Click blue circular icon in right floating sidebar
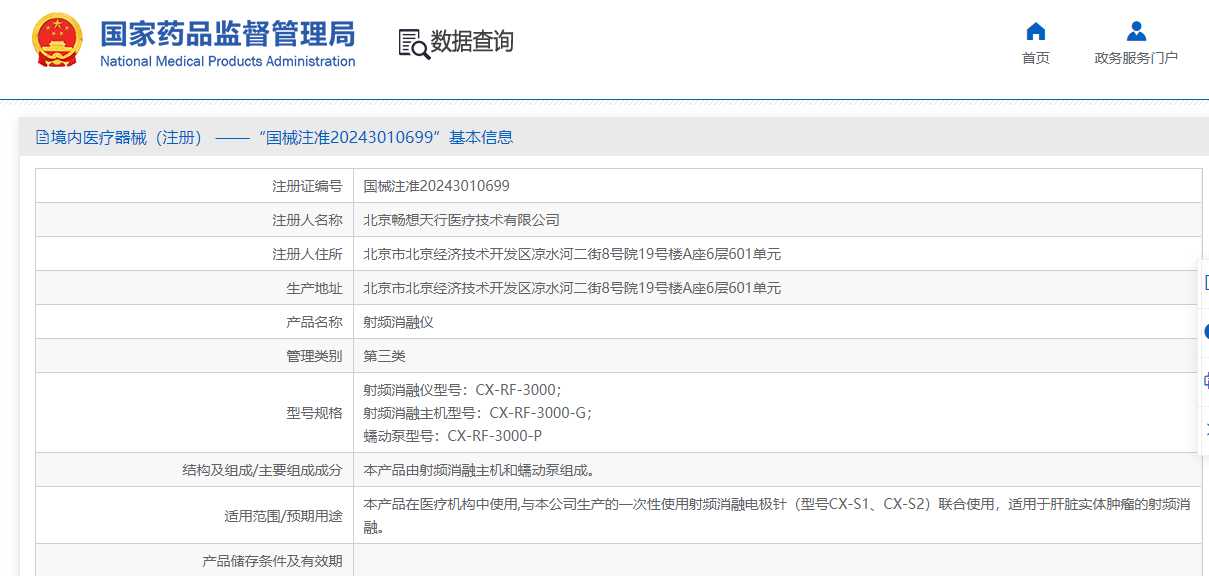Viewport: 1209px width, 576px height. tap(1205, 331)
